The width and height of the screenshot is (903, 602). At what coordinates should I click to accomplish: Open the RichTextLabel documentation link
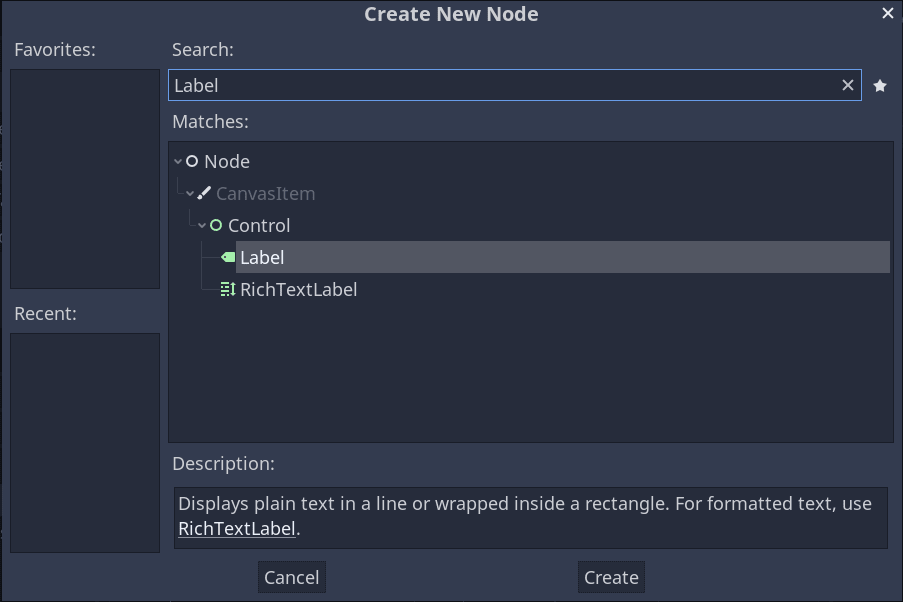coord(236,528)
